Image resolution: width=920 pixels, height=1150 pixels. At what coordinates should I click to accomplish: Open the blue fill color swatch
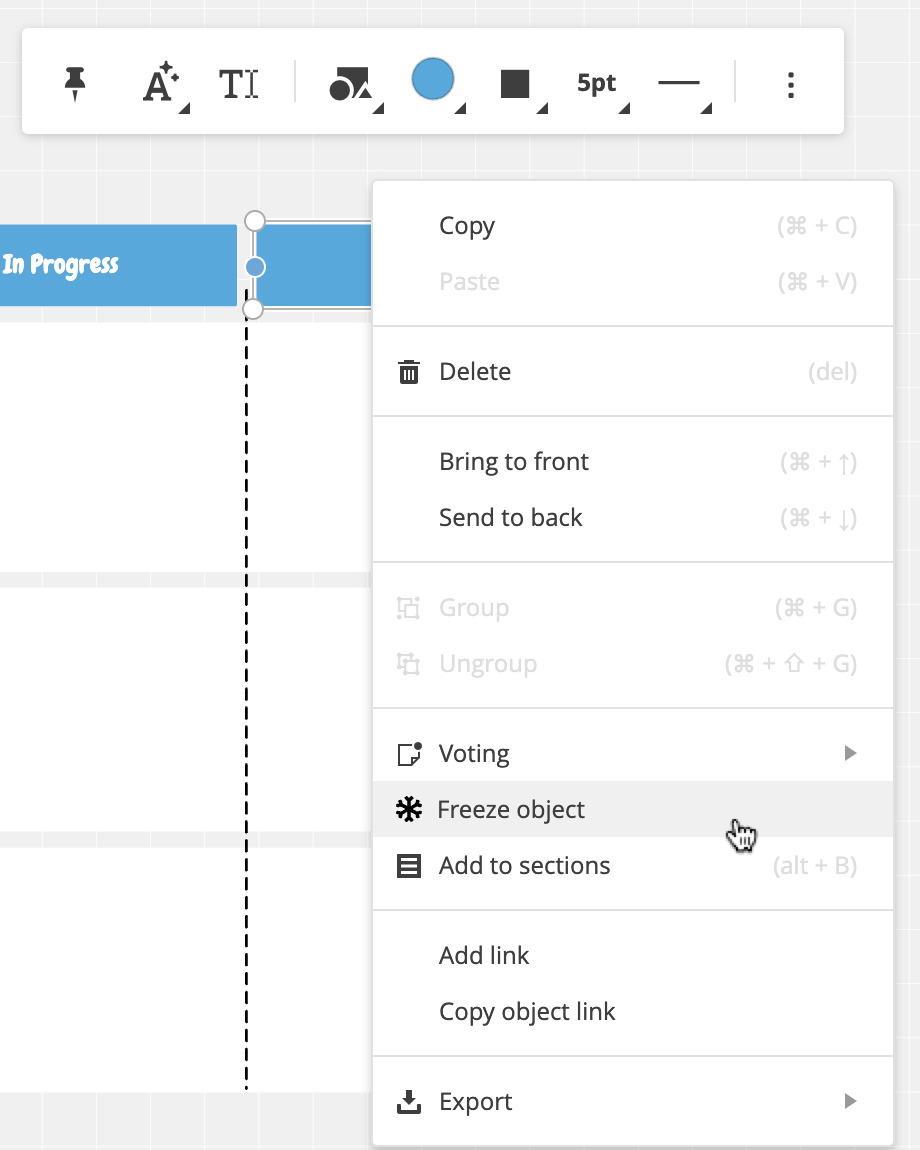(433, 79)
